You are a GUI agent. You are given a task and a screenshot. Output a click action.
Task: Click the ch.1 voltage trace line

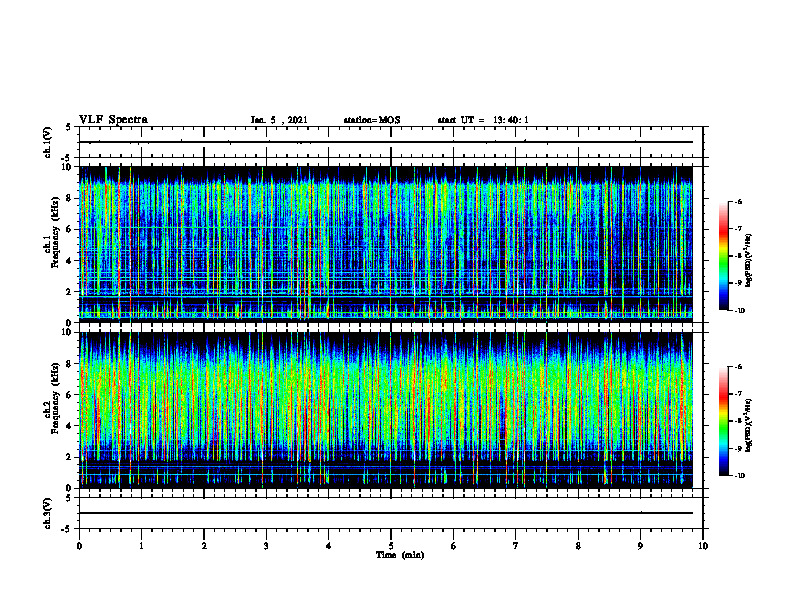(x=386, y=142)
